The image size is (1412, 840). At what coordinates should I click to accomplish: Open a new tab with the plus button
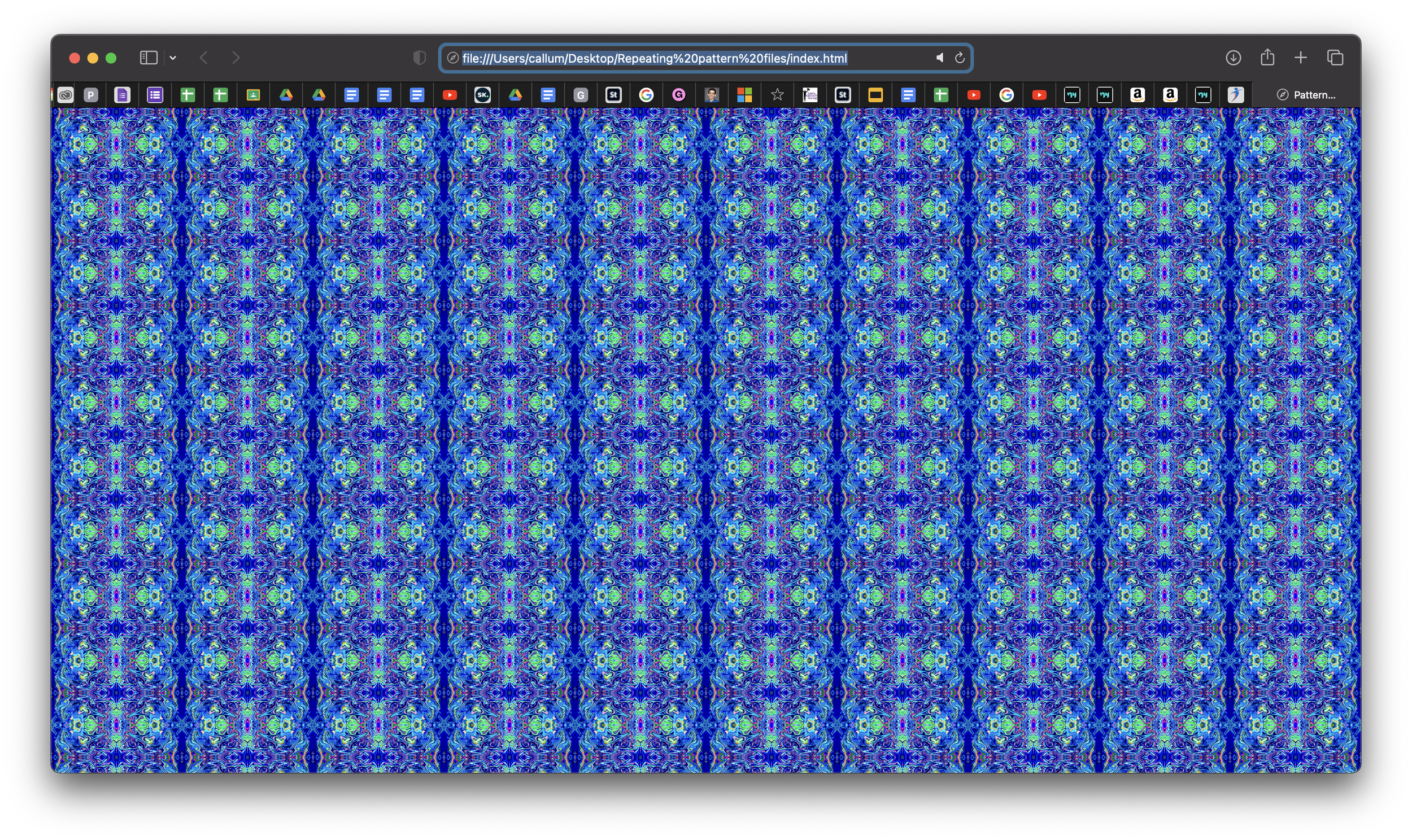point(1301,57)
